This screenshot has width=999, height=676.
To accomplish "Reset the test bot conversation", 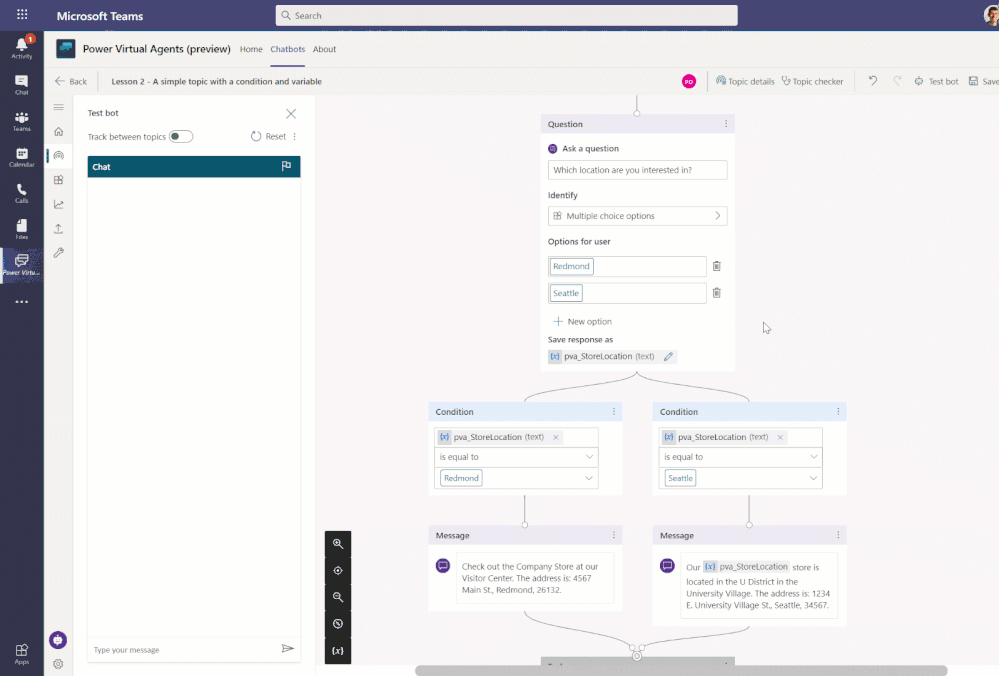I will pos(268,136).
